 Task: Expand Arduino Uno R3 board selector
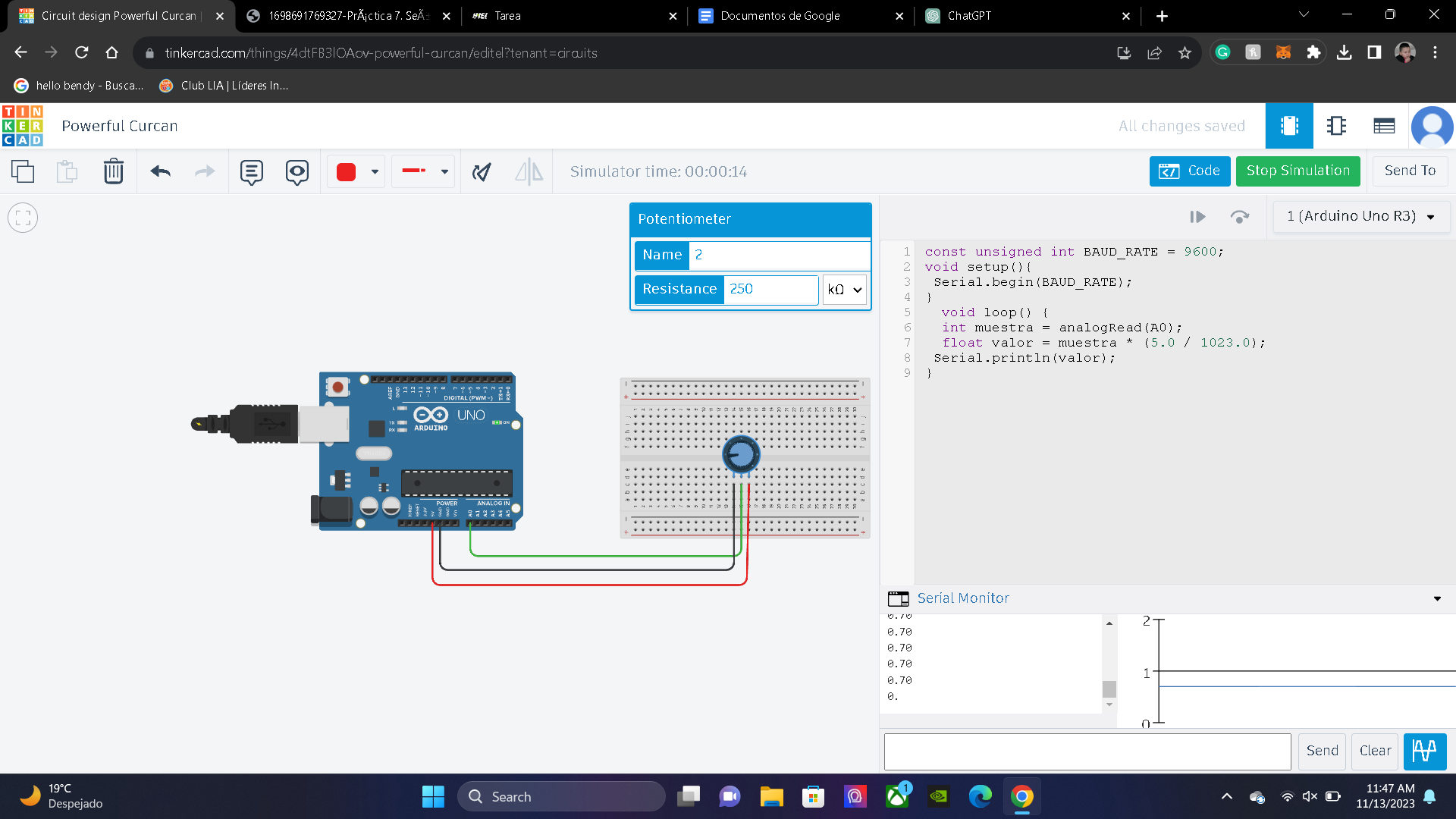point(1360,217)
